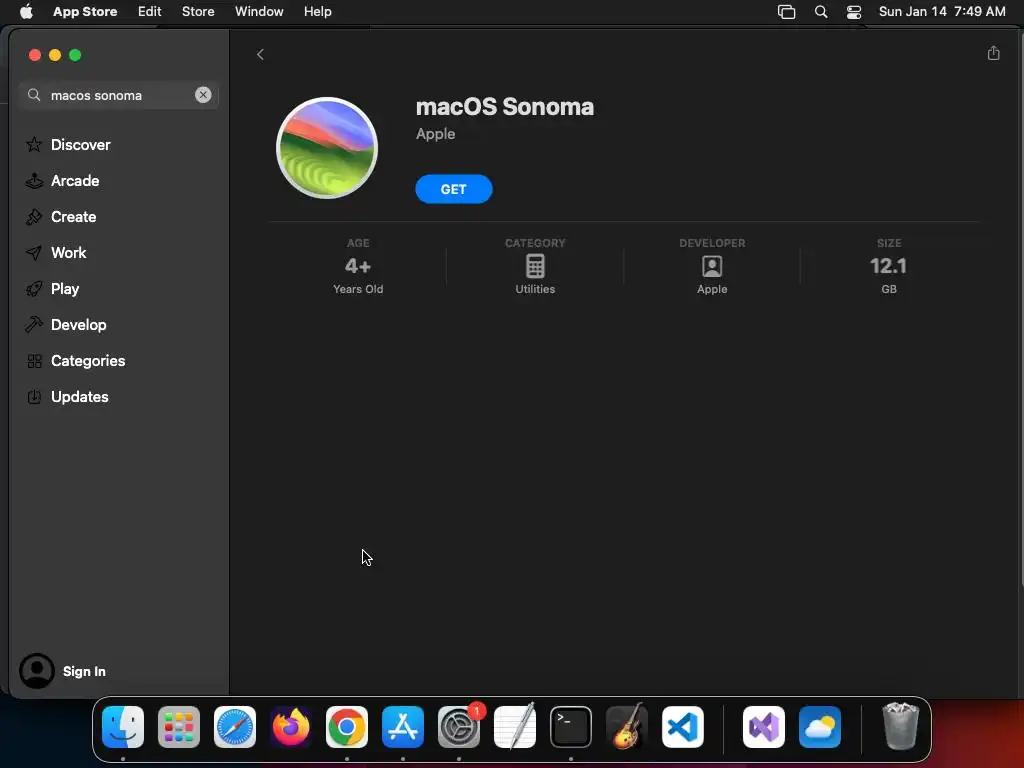Open Finder from the Dock
Viewport: 1024px width, 768px height.
[x=123, y=727]
